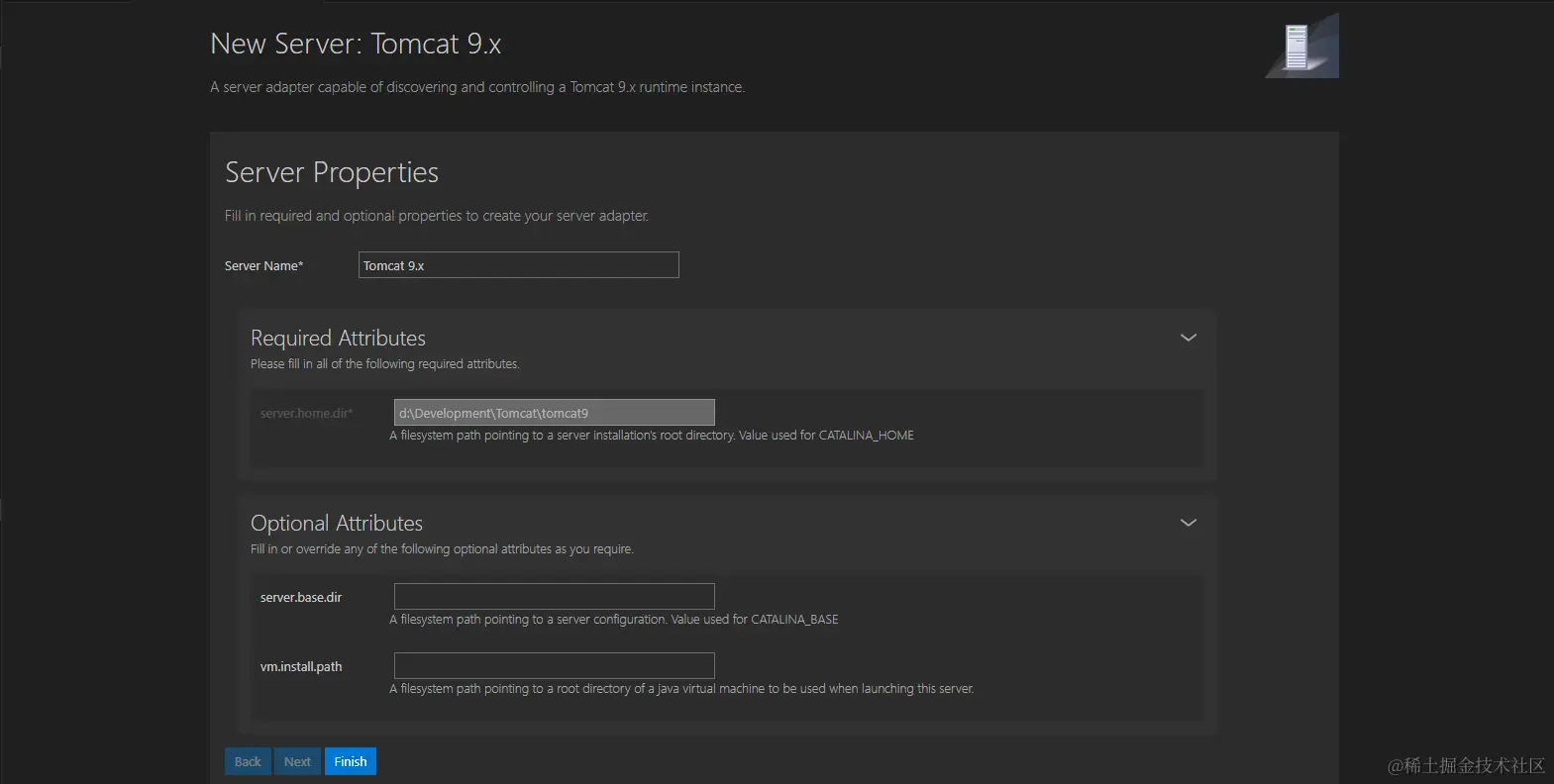Click the Optional Attributes heading
Viewport: 1554px width, 784px height.
(337, 524)
